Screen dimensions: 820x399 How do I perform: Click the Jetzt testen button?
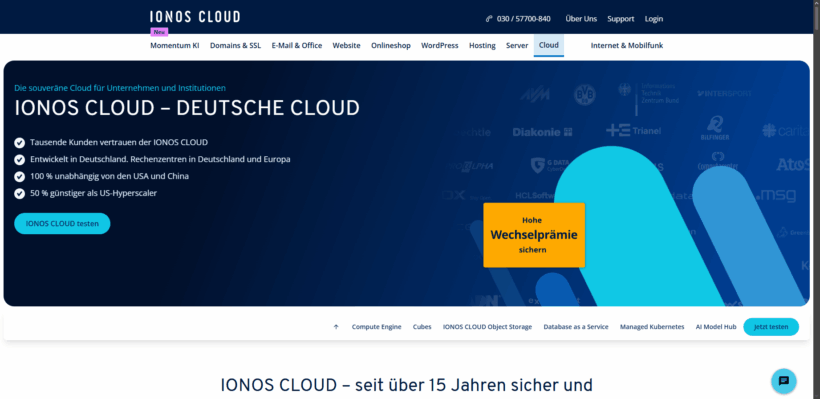pyautogui.click(x=771, y=327)
